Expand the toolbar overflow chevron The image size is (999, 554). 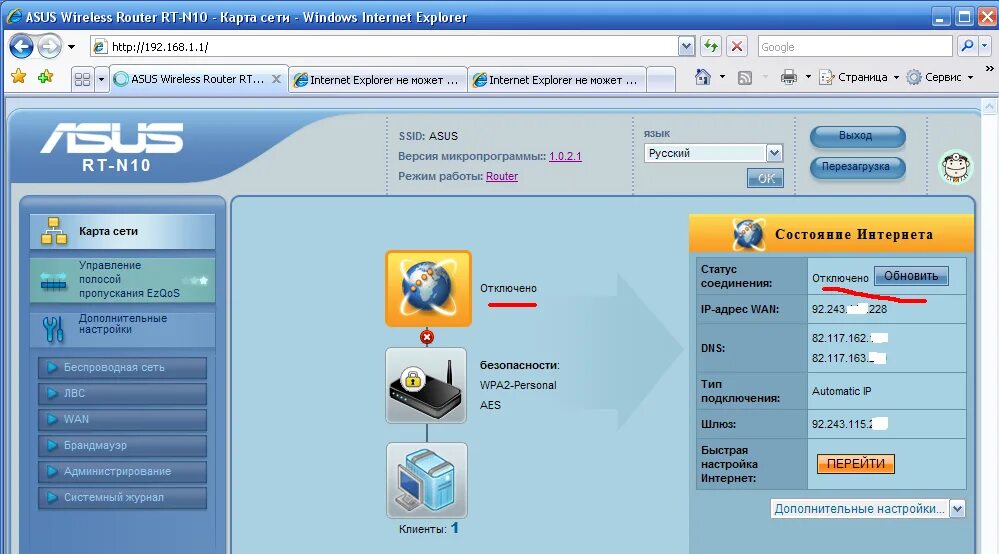pos(989,68)
